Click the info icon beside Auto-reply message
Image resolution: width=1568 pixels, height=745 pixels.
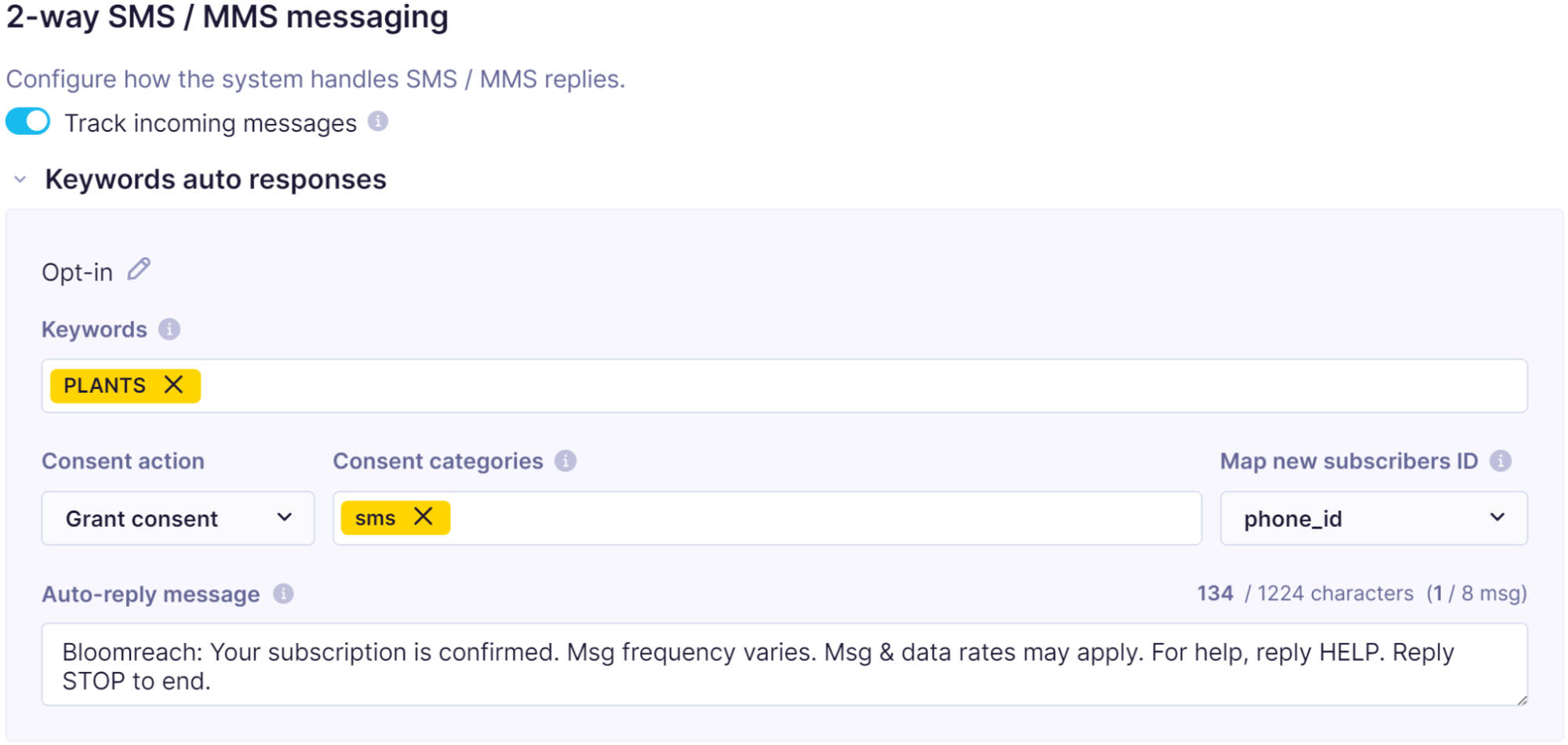pos(283,594)
